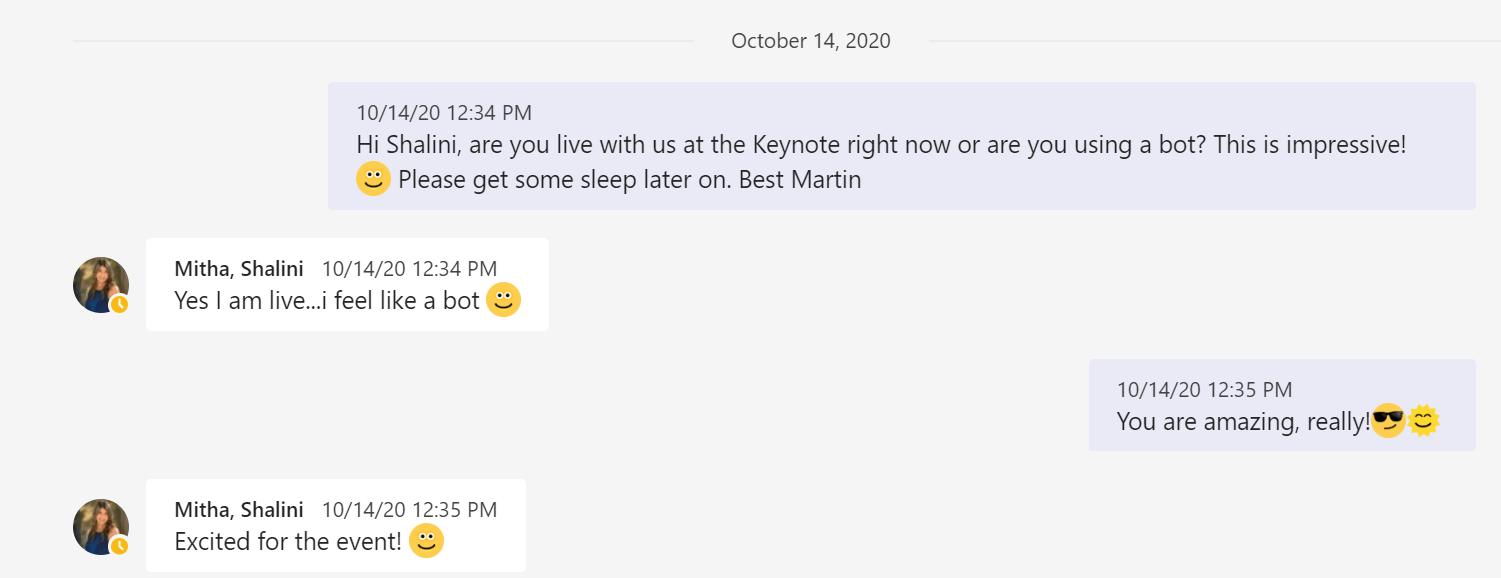Select the "You are amazing, really!" message text
The image size is (1501, 578).
pyautogui.click(x=1242, y=421)
